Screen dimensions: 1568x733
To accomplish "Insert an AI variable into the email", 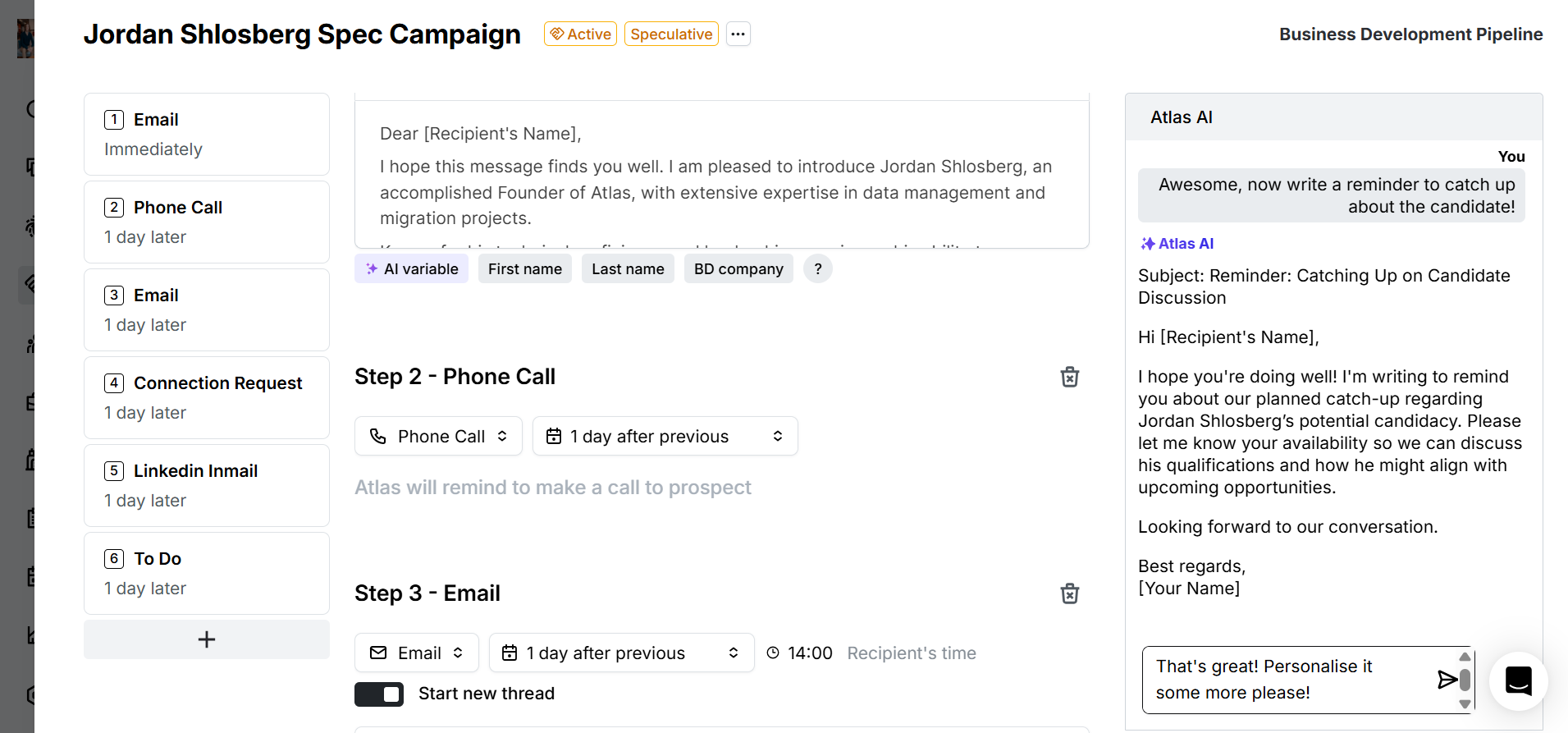I will click(412, 269).
